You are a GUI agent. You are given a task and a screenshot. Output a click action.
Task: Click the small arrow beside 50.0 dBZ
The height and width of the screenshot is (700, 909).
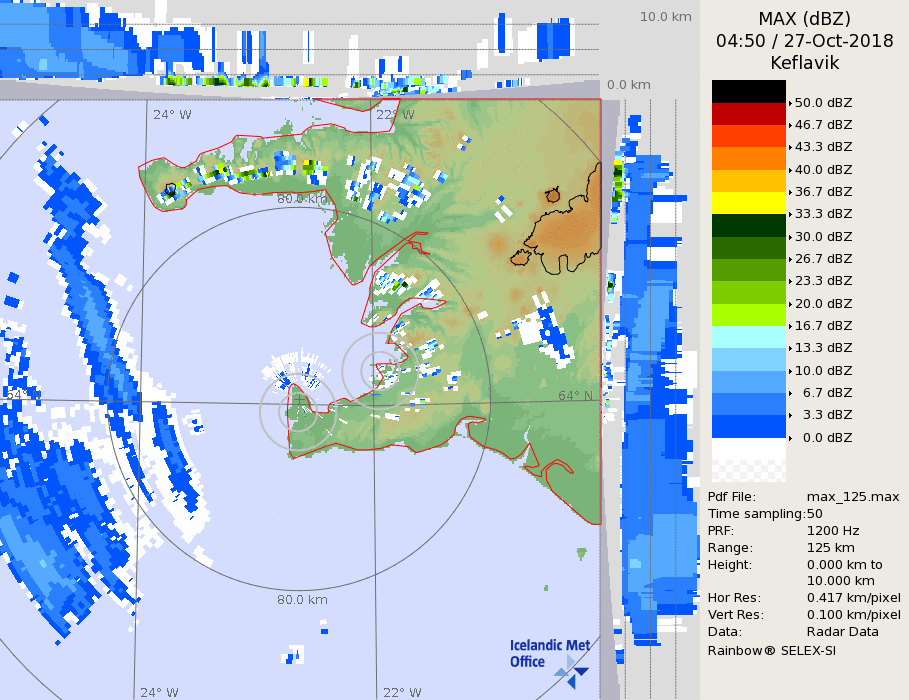(x=790, y=103)
